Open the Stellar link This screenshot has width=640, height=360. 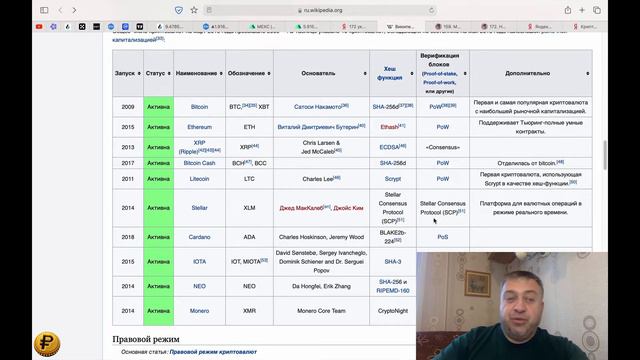(x=199, y=208)
